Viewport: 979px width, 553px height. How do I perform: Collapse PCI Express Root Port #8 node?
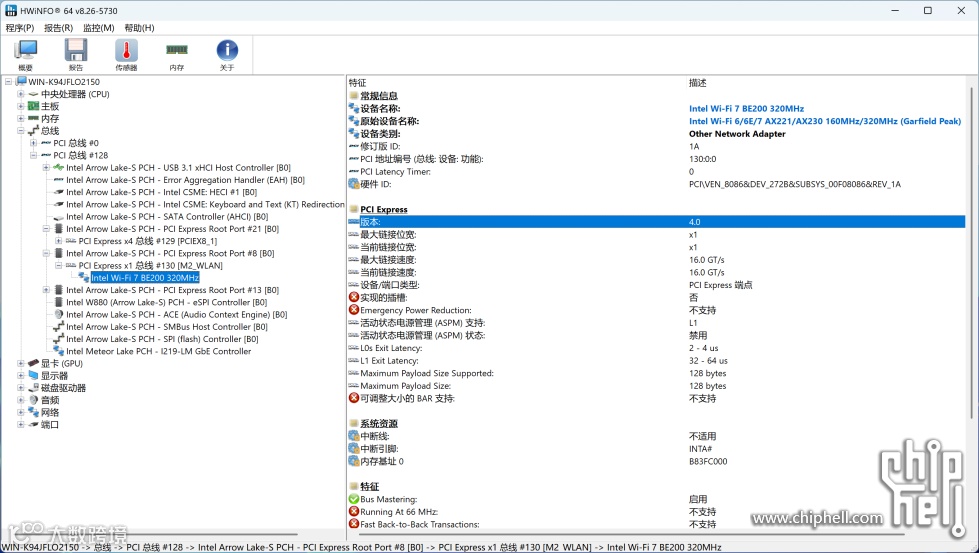tap(46, 253)
